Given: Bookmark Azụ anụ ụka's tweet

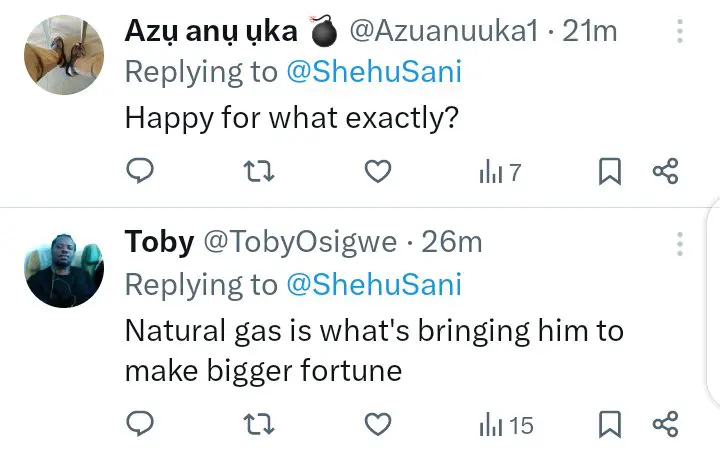Looking at the screenshot, I should [609, 173].
